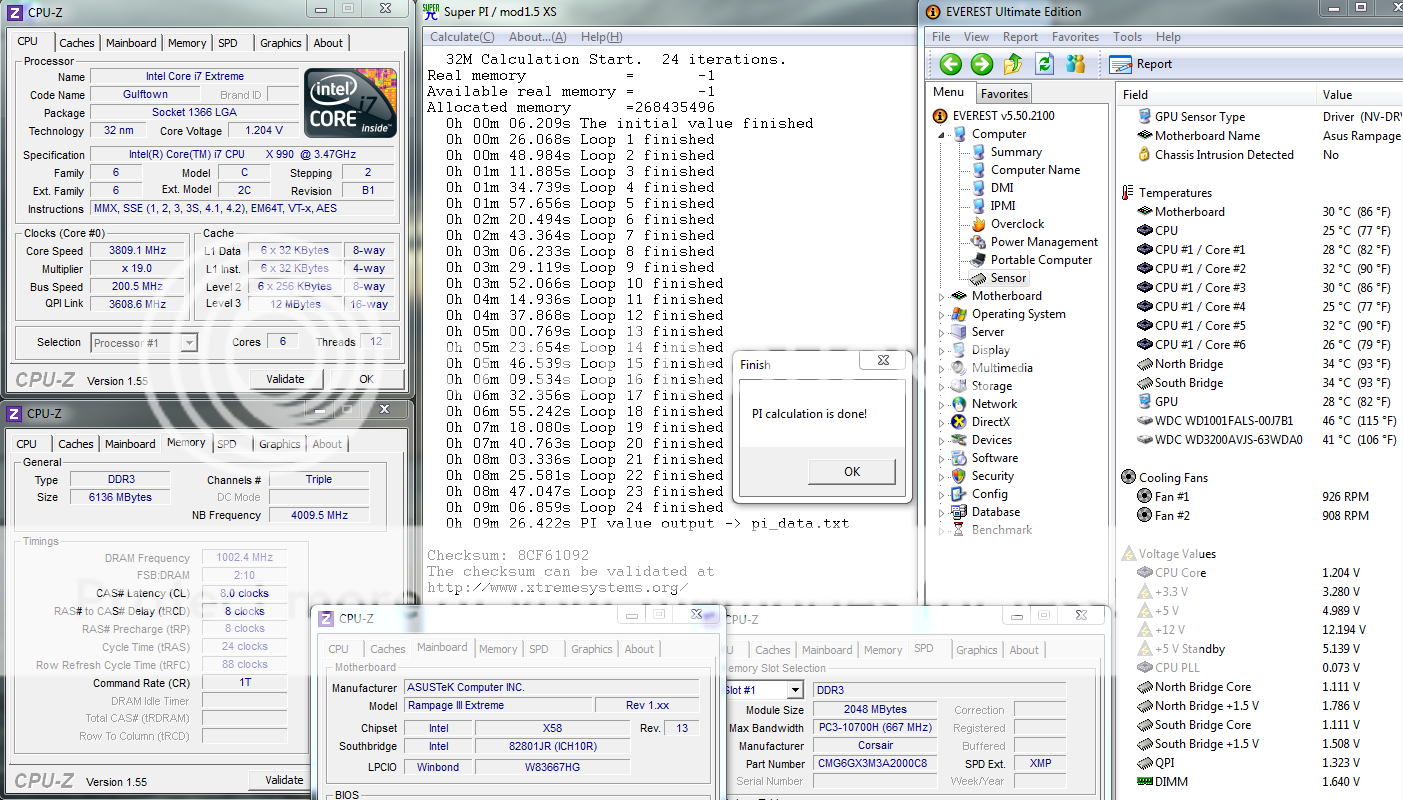Image resolution: width=1403 pixels, height=800 pixels.
Task: Click the Checksum: 8CF61092 line
Action: 508,555
